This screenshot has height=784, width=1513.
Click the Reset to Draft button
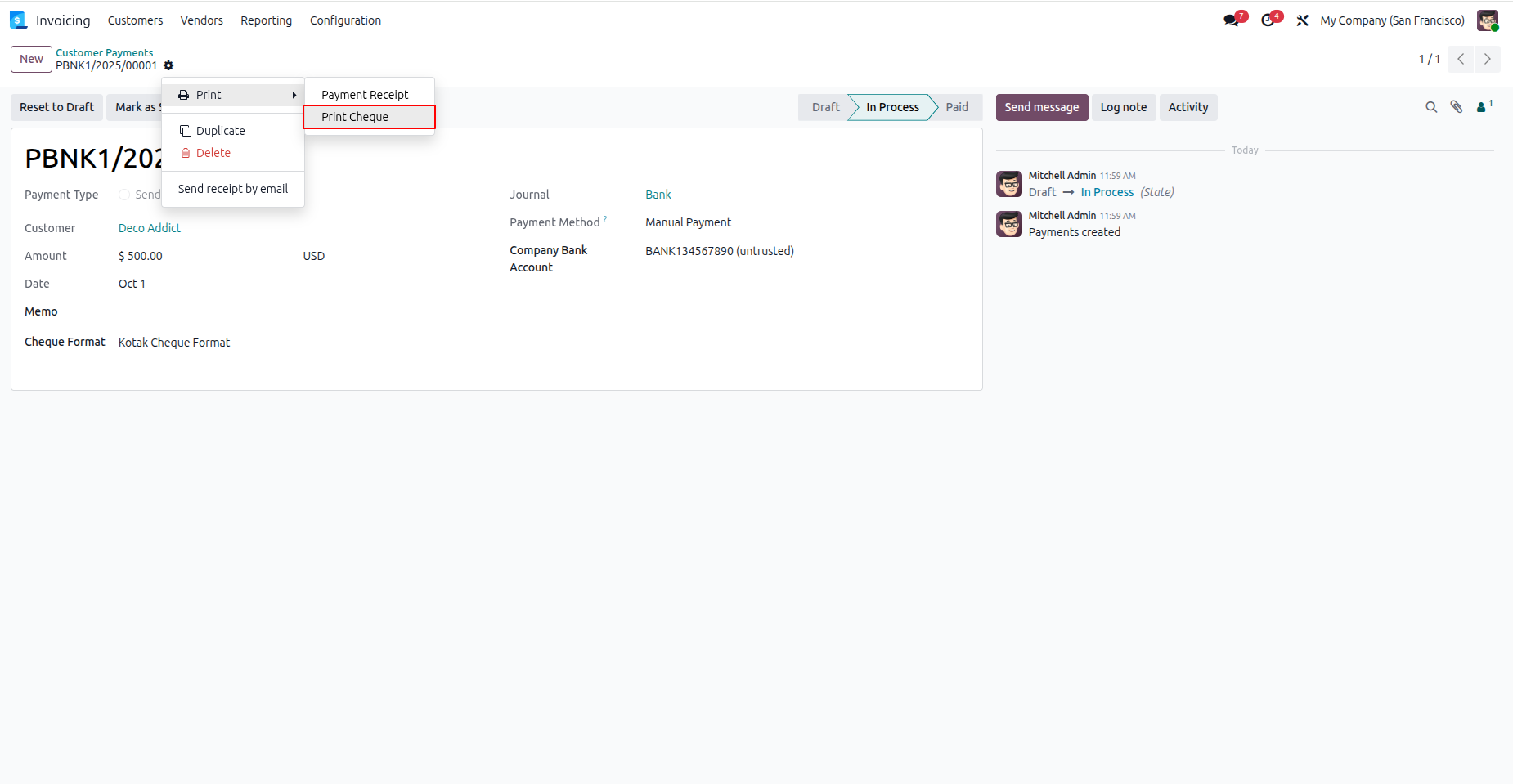[56, 107]
